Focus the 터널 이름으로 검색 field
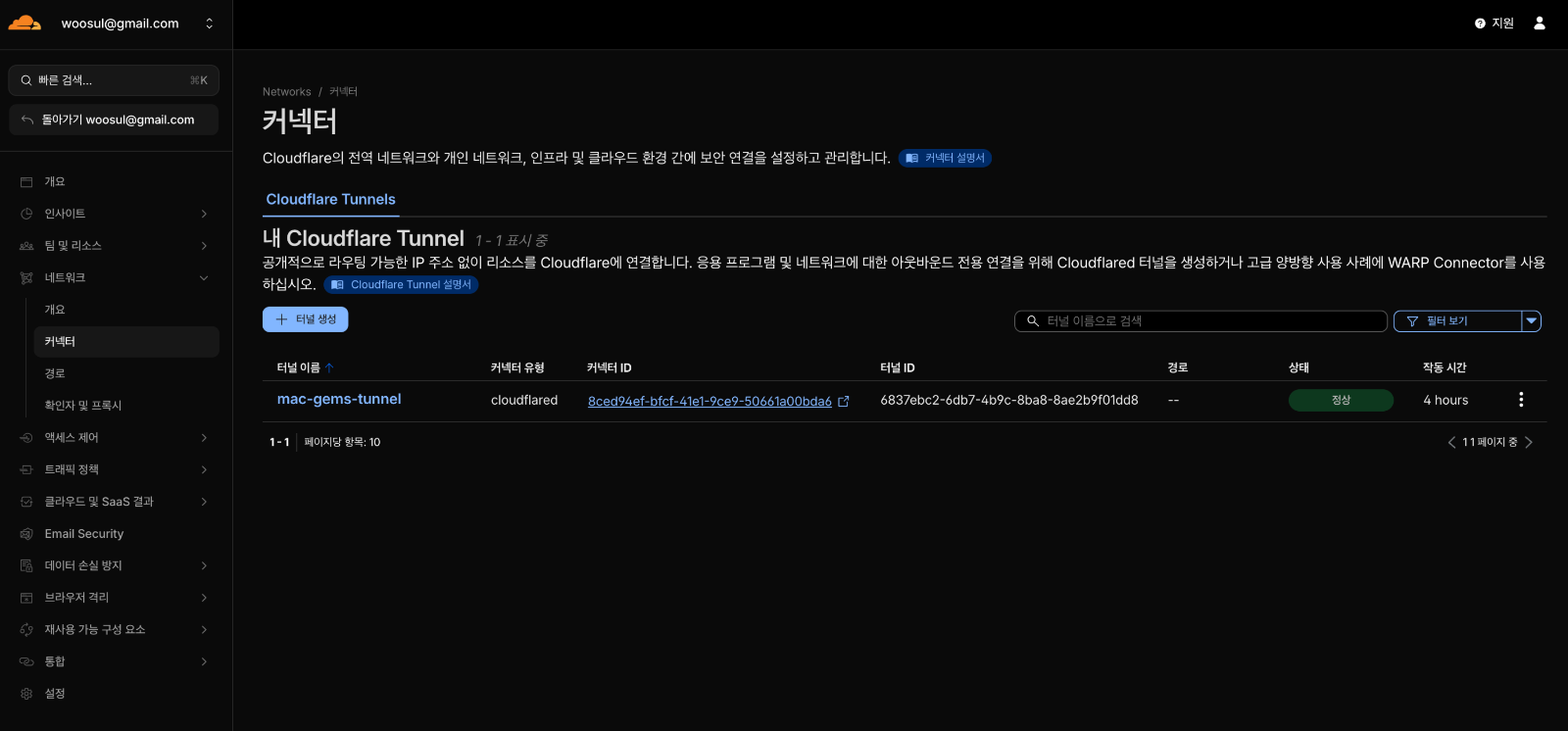Screen dimensions: 1568x731 (1200, 321)
